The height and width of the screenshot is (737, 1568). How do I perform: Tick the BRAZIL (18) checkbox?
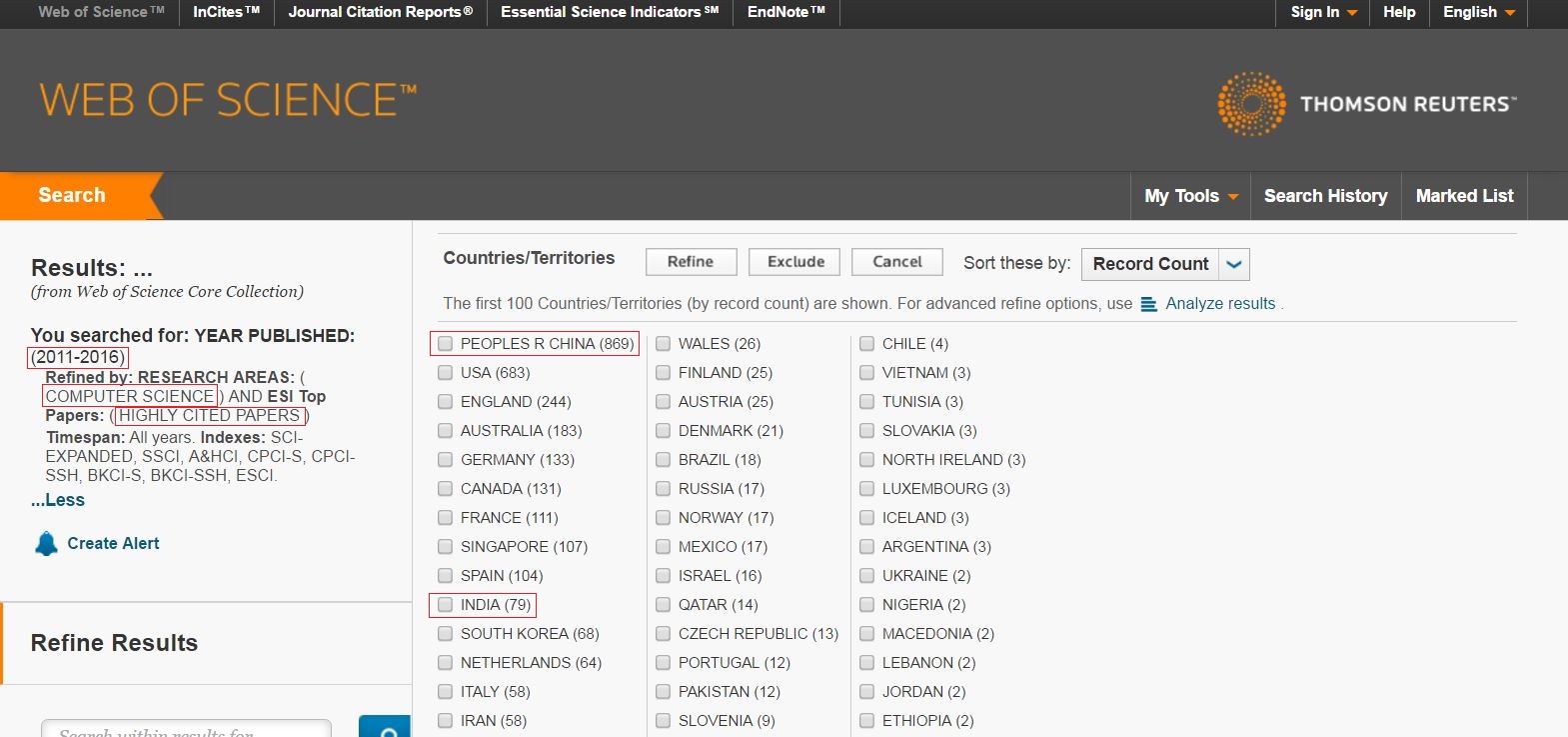point(664,460)
